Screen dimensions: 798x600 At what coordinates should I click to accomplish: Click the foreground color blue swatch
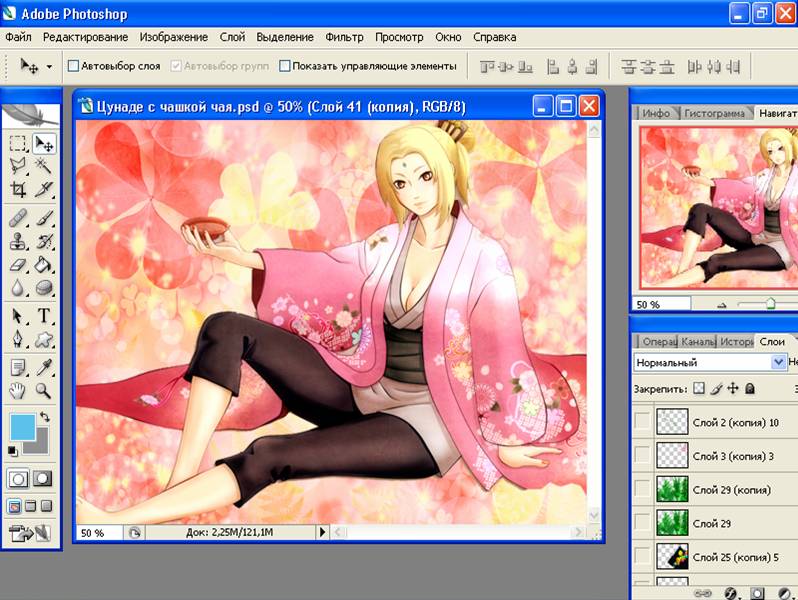pos(21,425)
